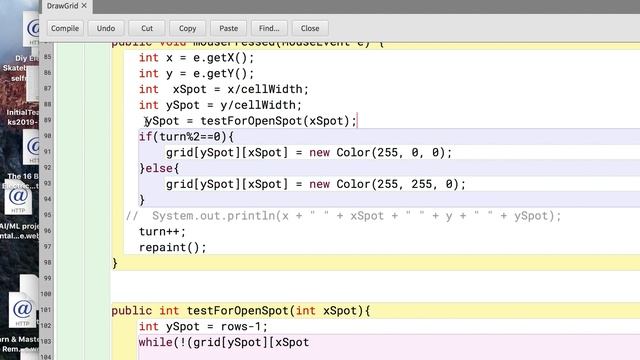
Task: Click the Paste button
Action: pyautogui.click(x=229, y=28)
